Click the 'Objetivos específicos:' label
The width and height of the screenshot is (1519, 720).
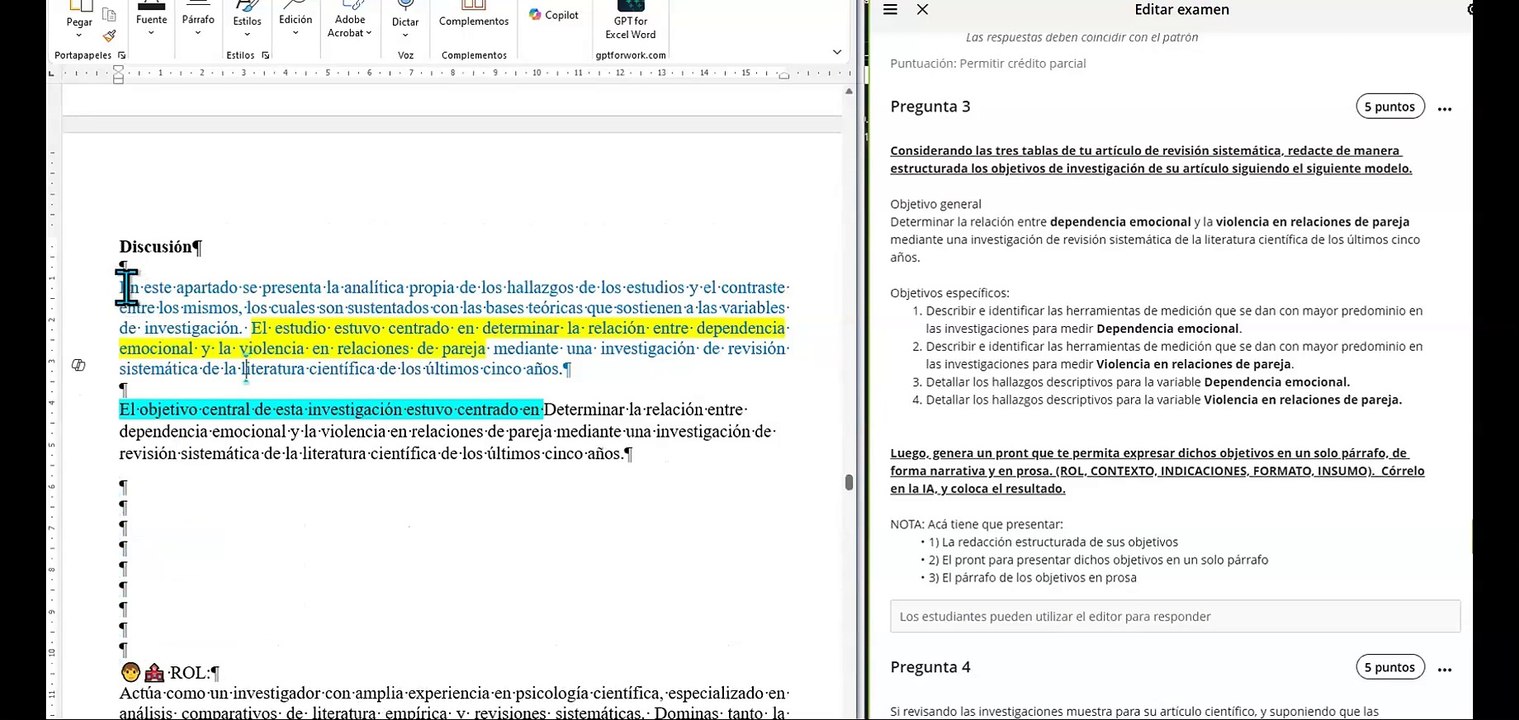950,293
